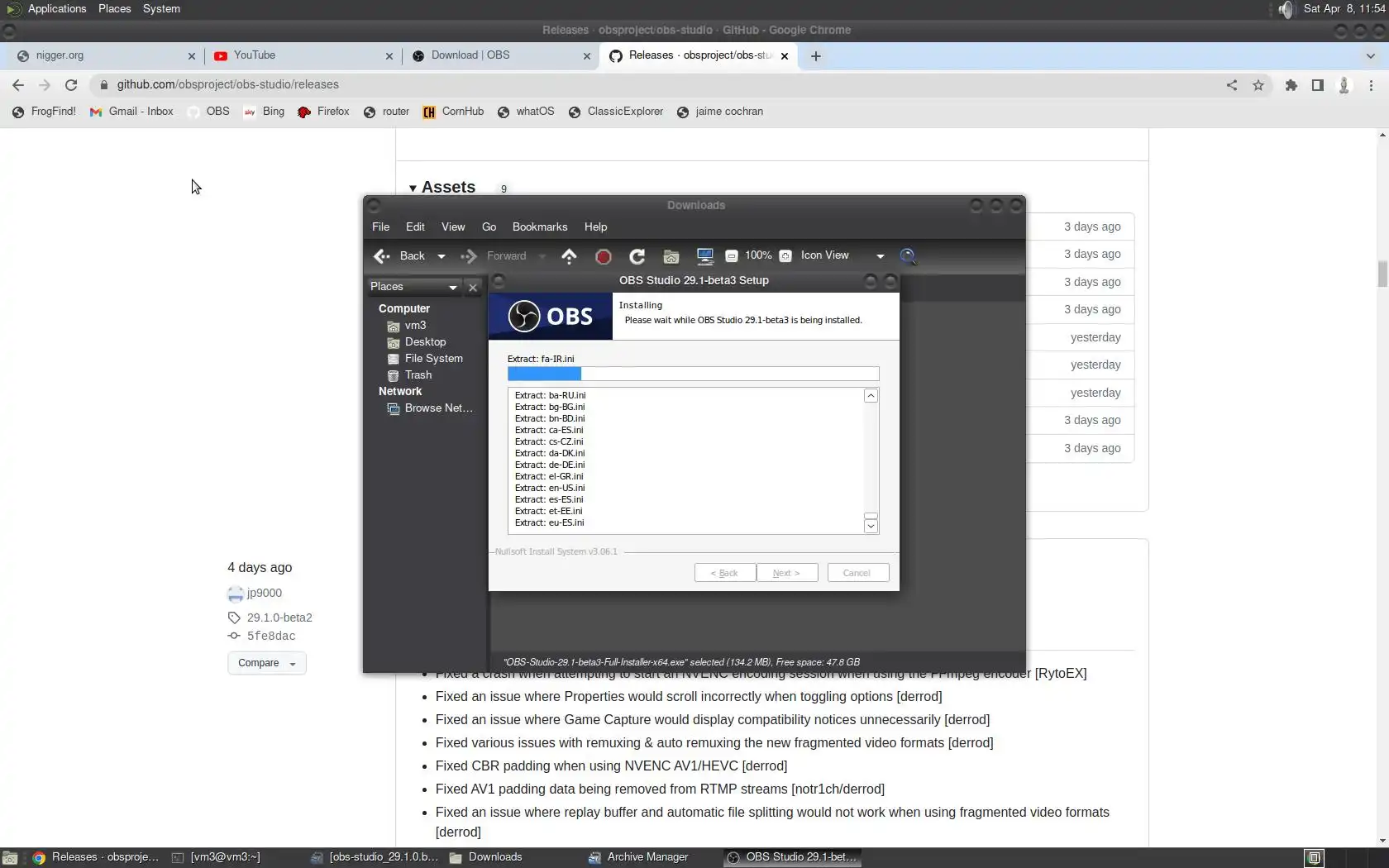The width and height of the screenshot is (1389, 868).
Task: Open the Back history dropdown arrow
Action: pyautogui.click(x=442, y=256)
